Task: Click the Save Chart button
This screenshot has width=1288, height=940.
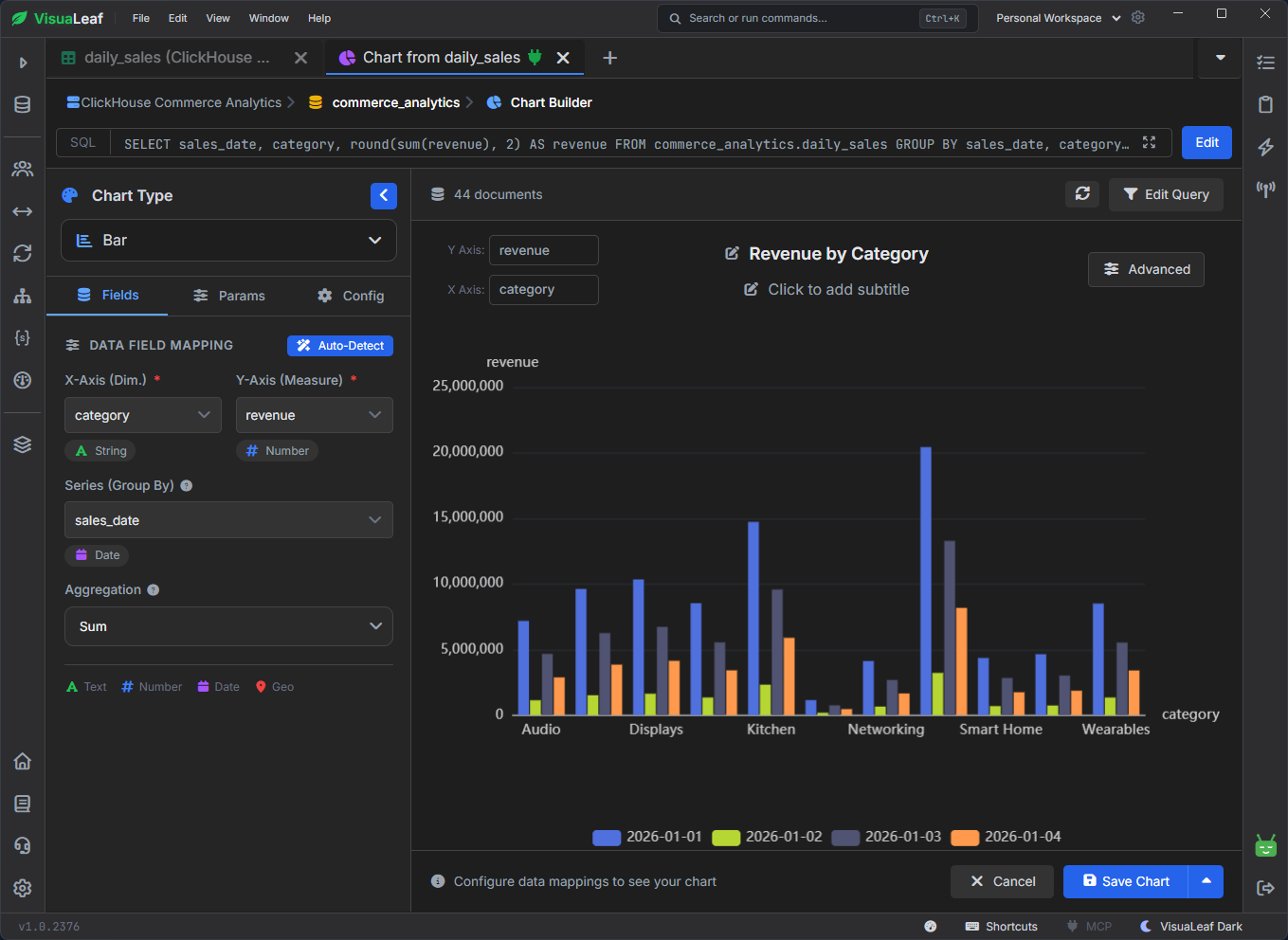Action: [x=1126, y=881]
